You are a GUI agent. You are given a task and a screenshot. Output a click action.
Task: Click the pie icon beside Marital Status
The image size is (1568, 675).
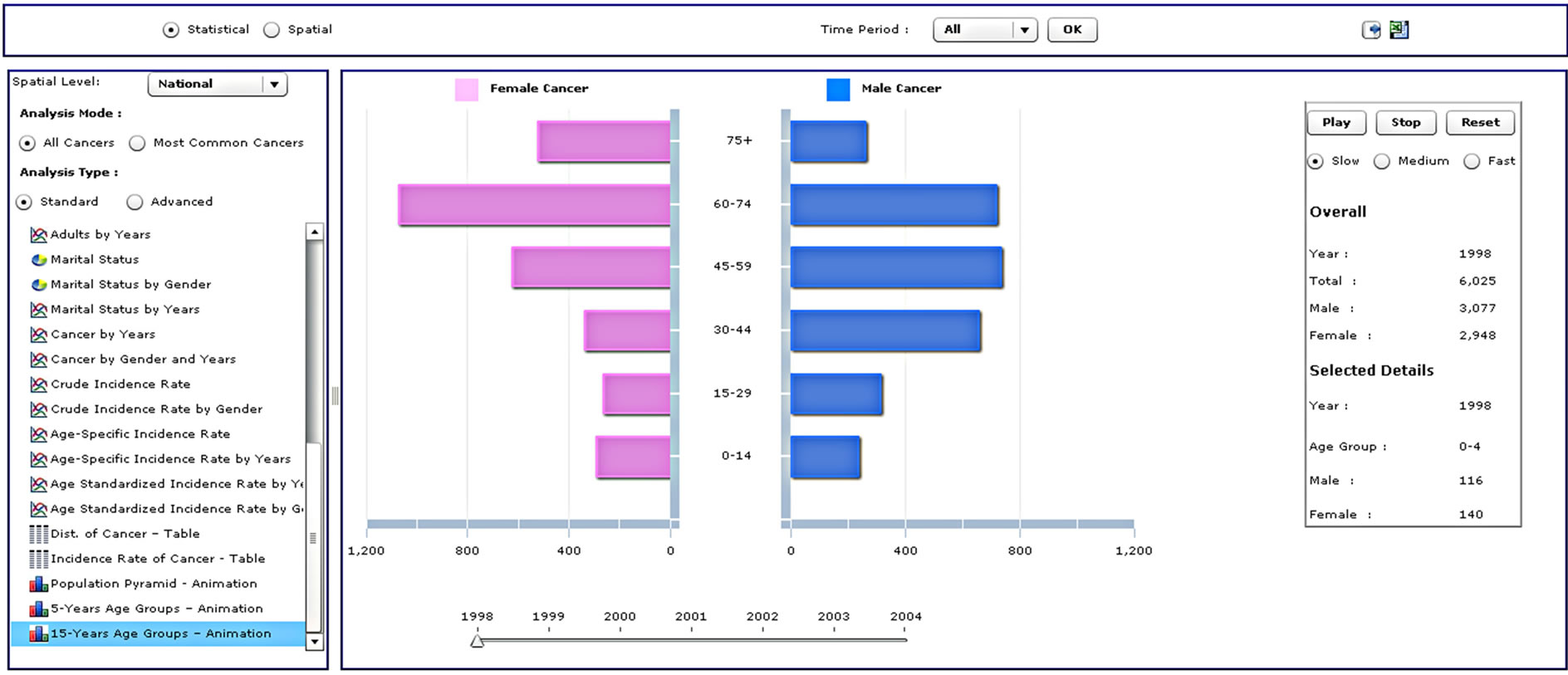coord(38,260)
